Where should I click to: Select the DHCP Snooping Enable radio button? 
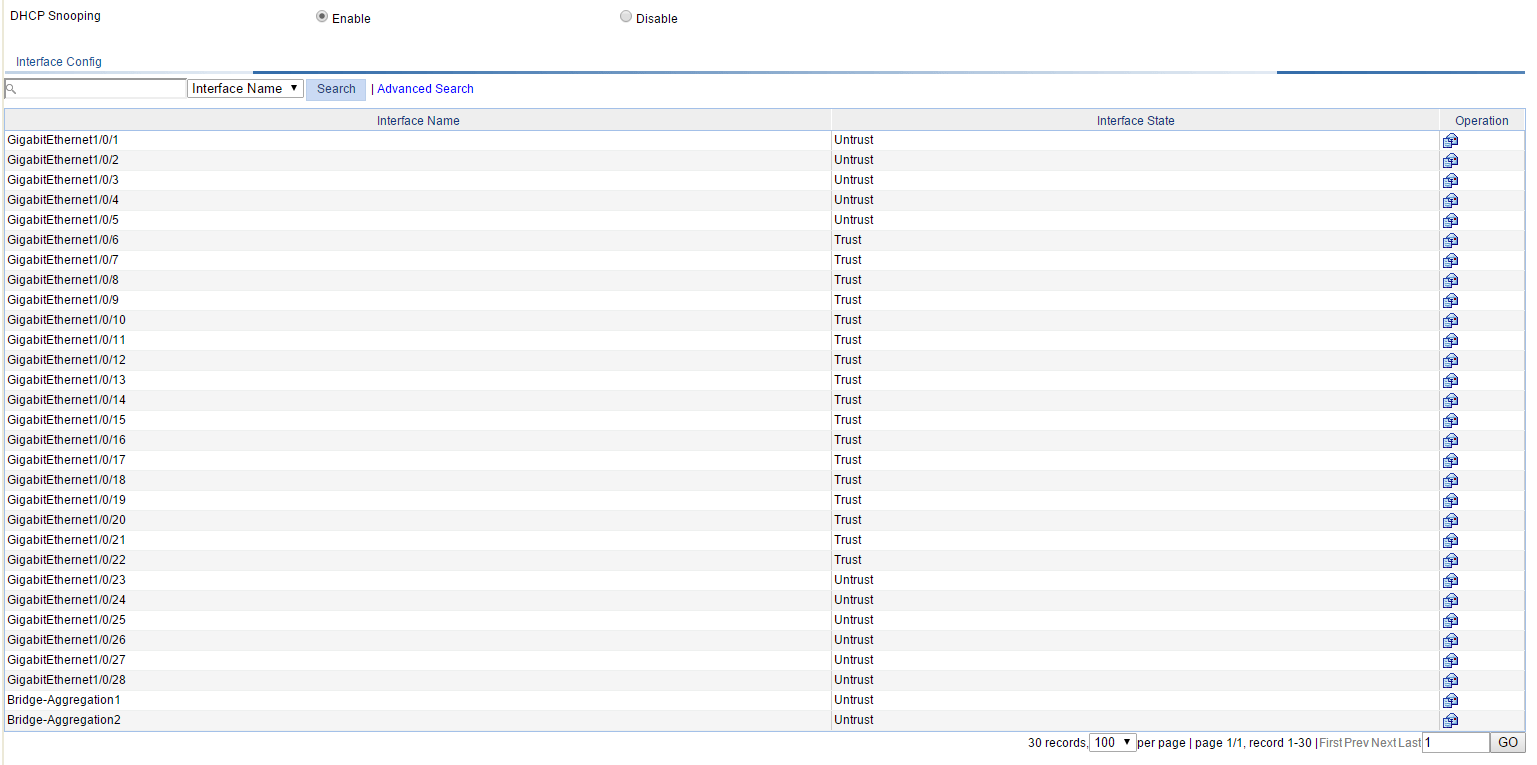(x=322, y=17)
